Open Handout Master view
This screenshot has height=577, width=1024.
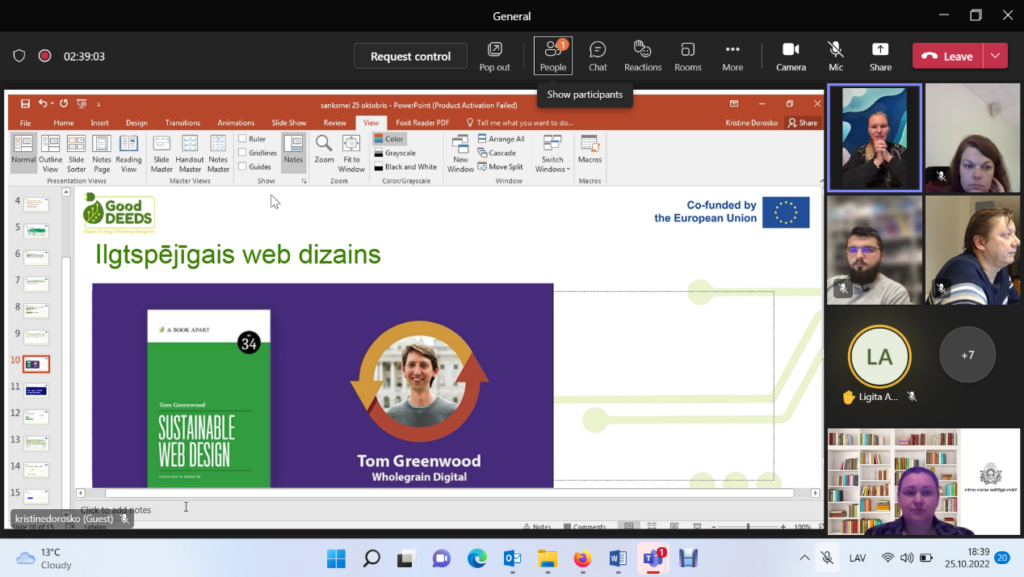coord(189,153)
